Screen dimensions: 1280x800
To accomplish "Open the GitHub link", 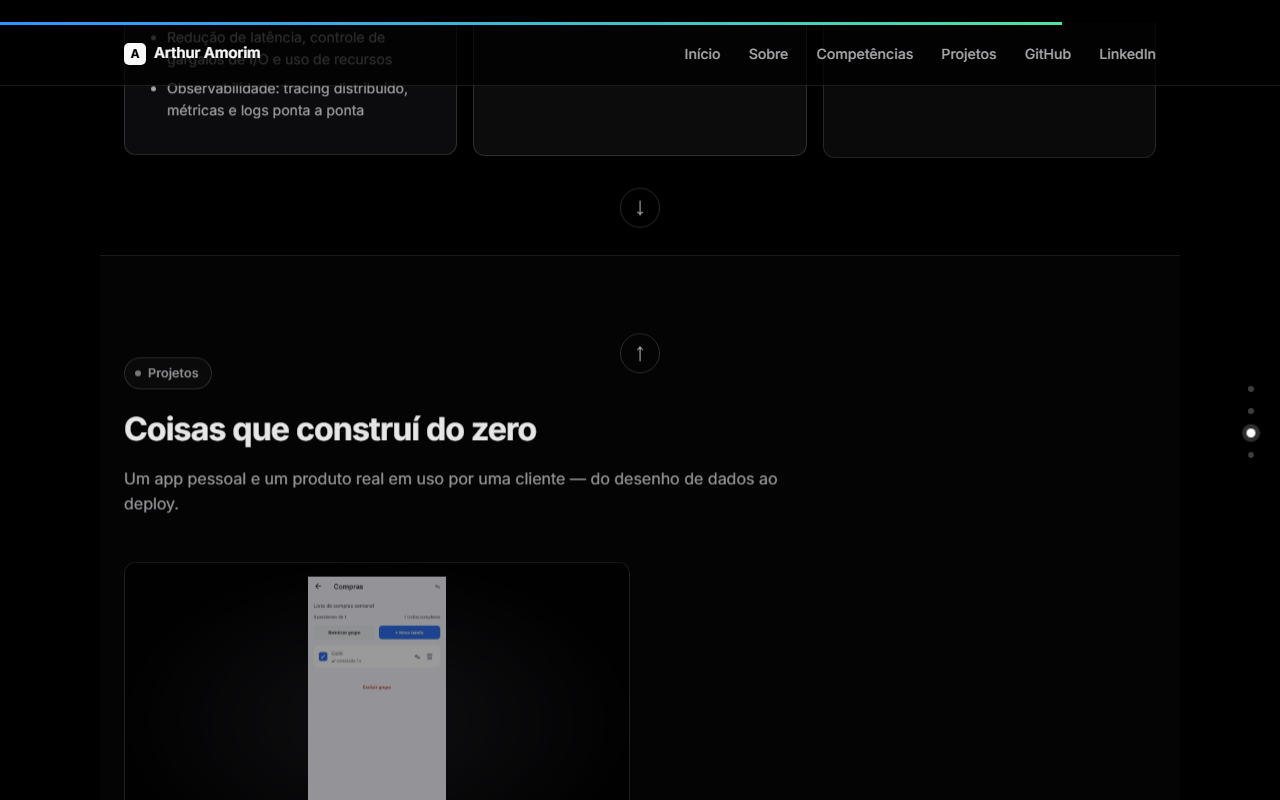I will click(x=1047, y=54).
